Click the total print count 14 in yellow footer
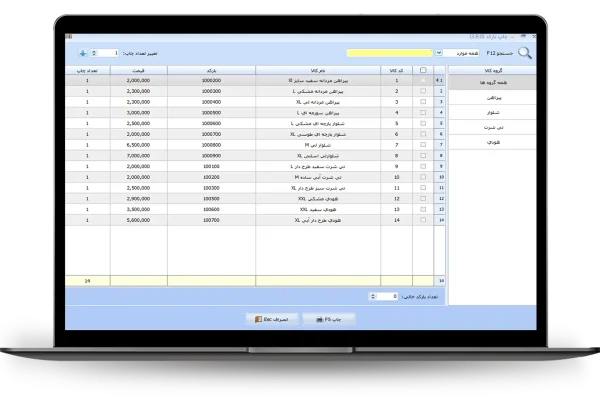Screen dimensions: 600x400 [87, 281]
